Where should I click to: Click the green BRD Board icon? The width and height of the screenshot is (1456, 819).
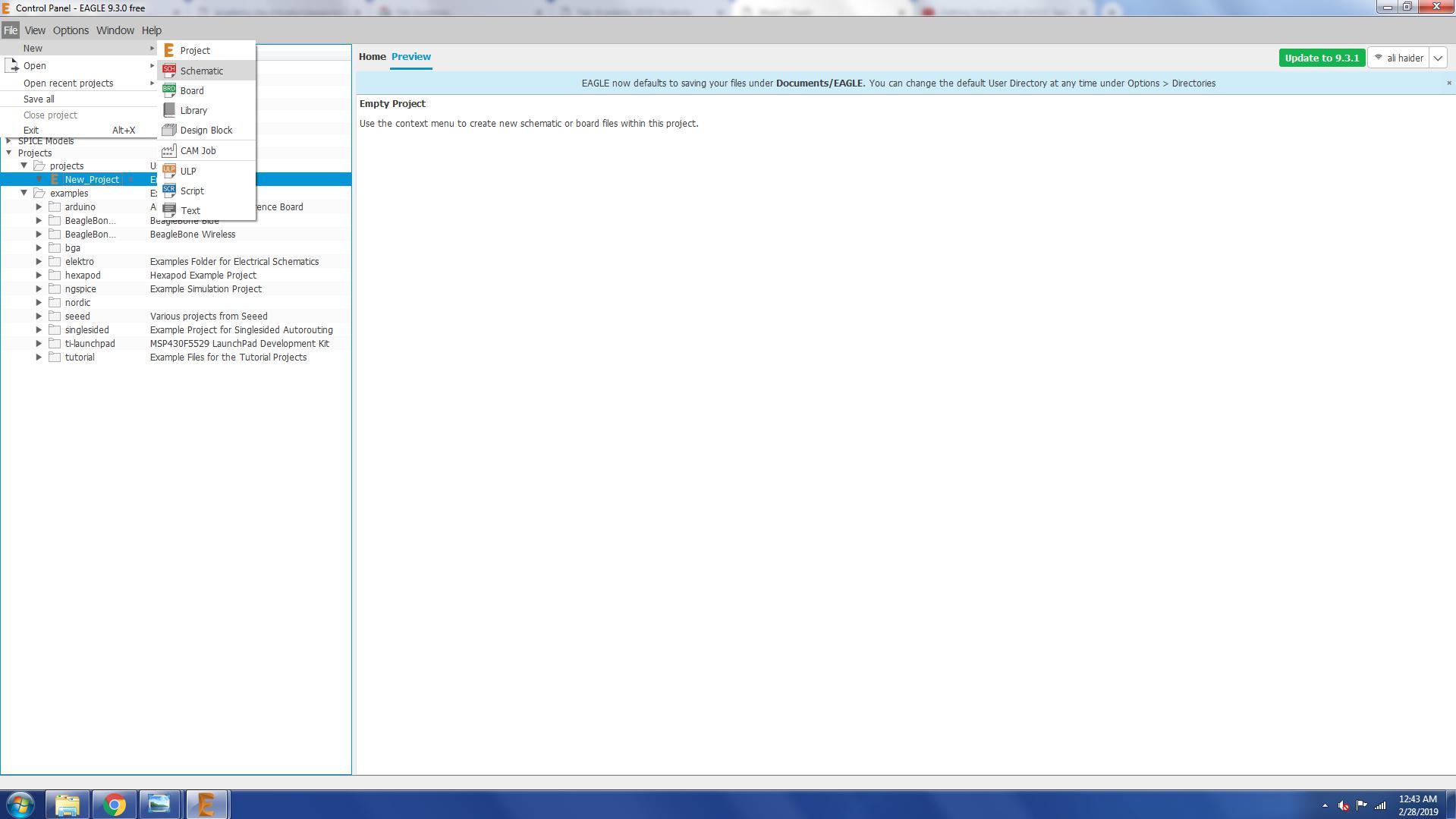tap(169, 90)
